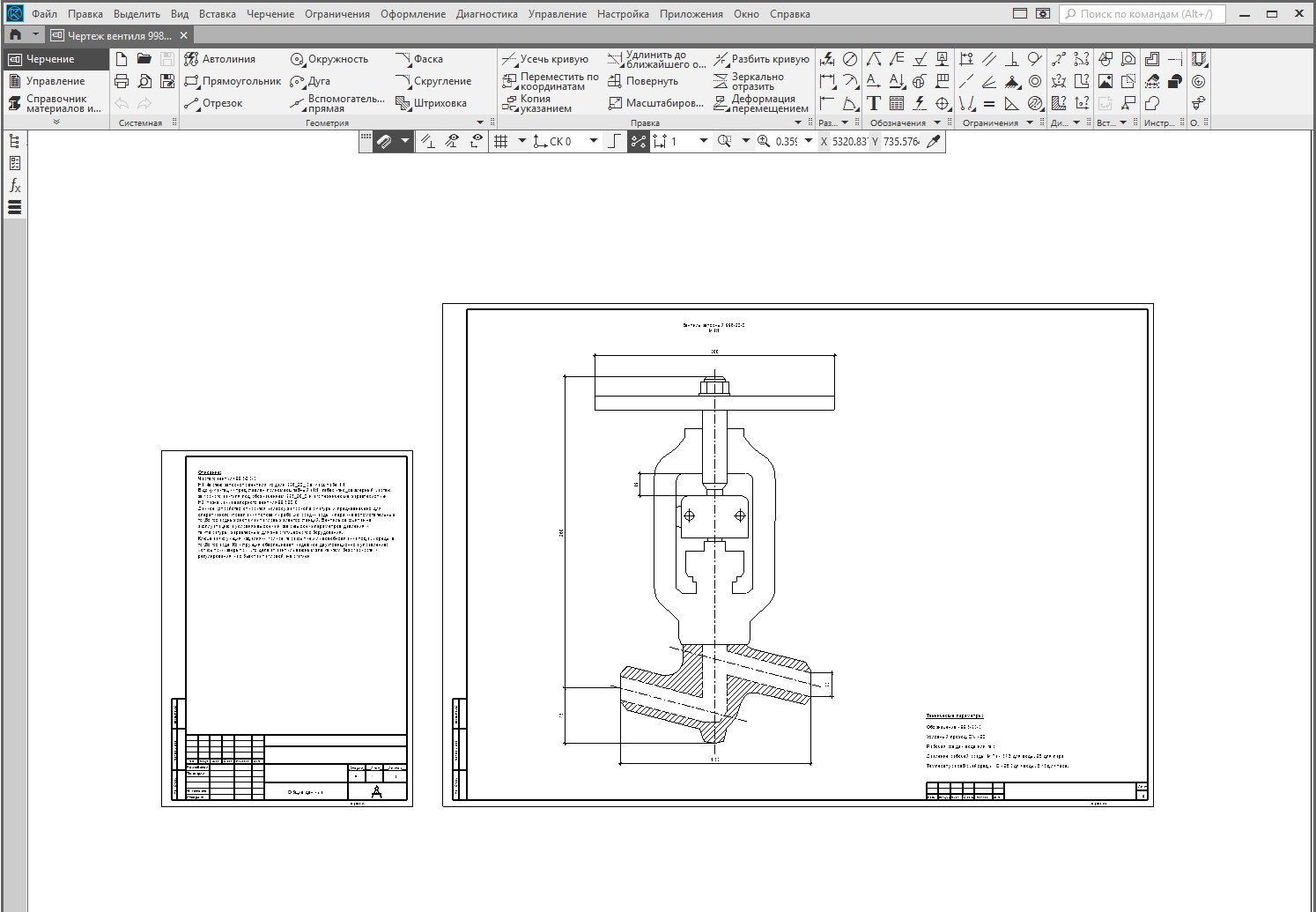Select the Автолиния drawing tool
Screen dimensions: 1316x912
point(220,59)
